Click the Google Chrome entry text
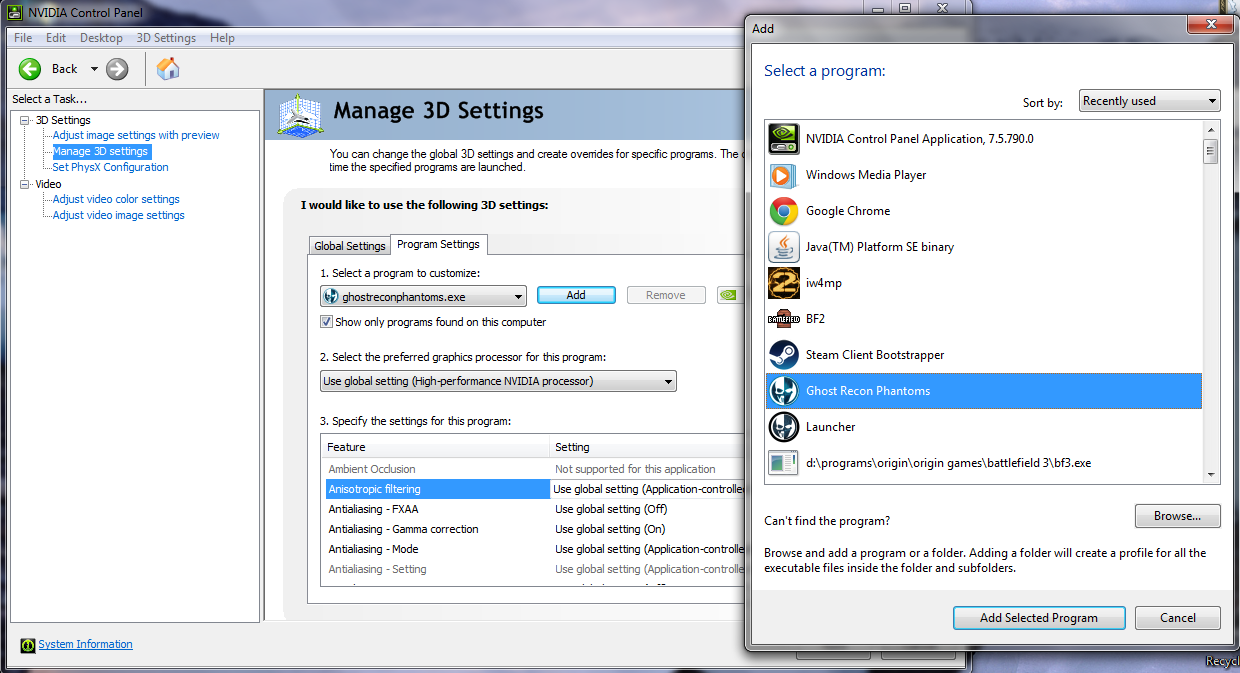 point(848,211)
